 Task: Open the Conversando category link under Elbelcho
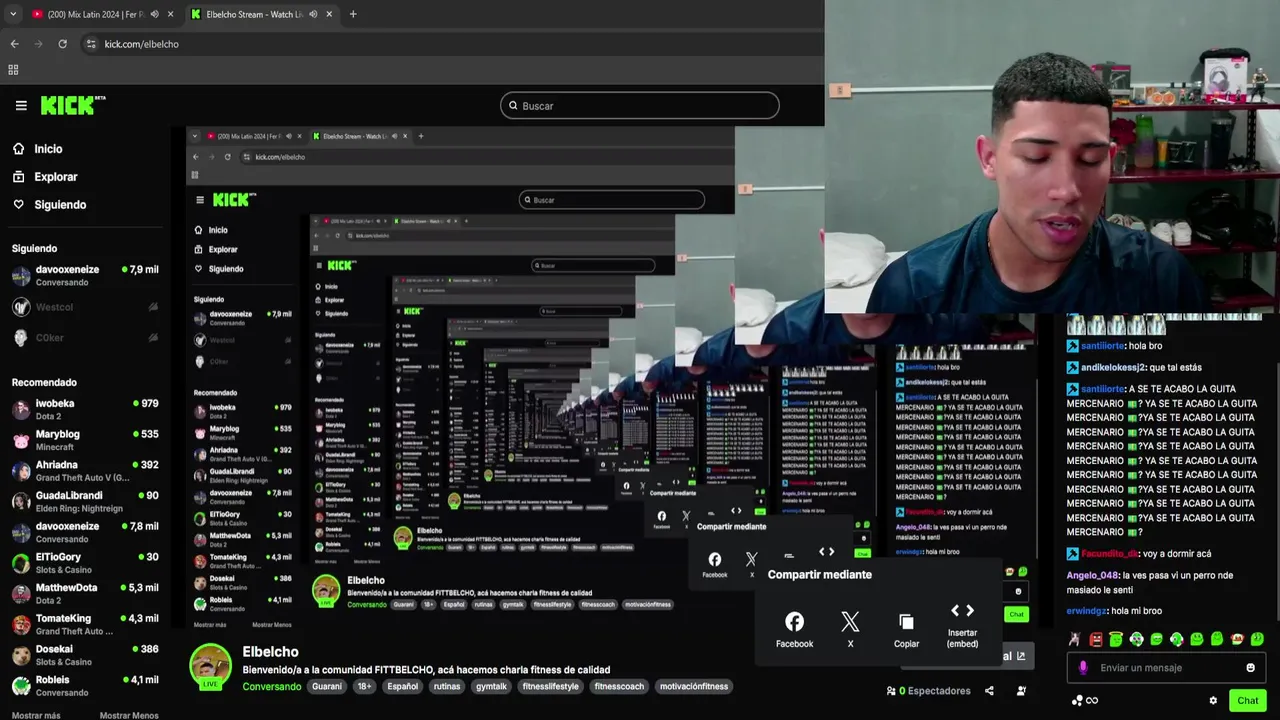[271, 687]
